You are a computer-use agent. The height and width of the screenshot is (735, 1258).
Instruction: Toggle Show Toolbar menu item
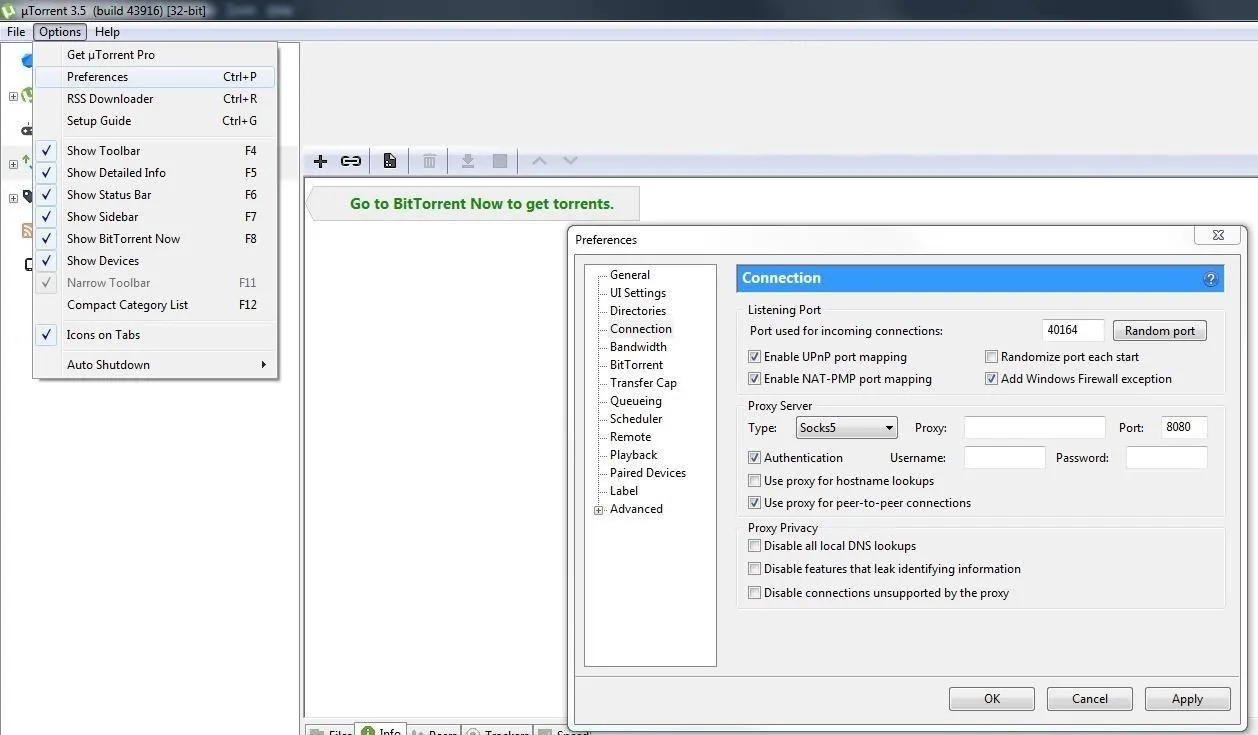point(155,151)
